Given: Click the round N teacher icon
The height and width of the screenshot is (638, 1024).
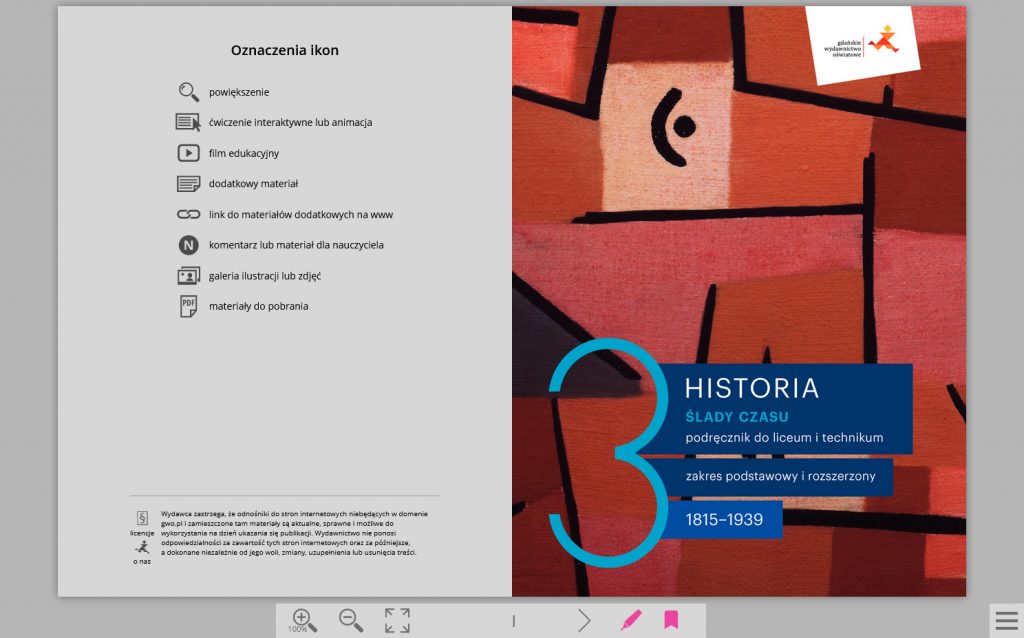Looking at the screenshot, I should click(189, 245).
